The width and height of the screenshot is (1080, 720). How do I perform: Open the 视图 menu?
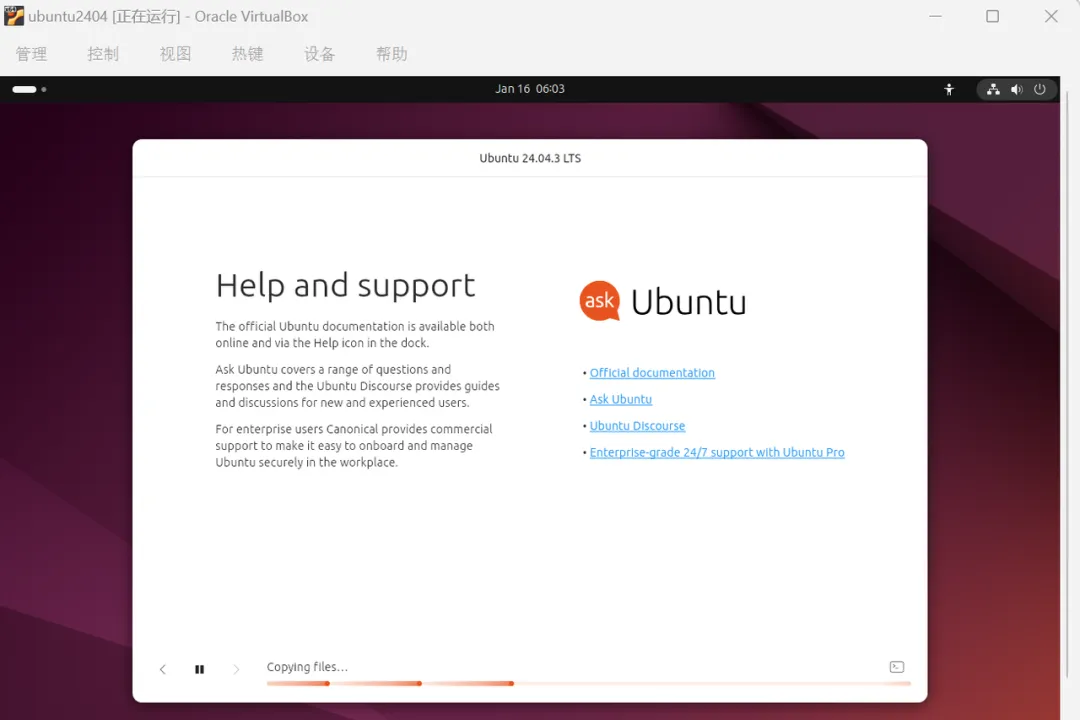(x=175, y=54)
